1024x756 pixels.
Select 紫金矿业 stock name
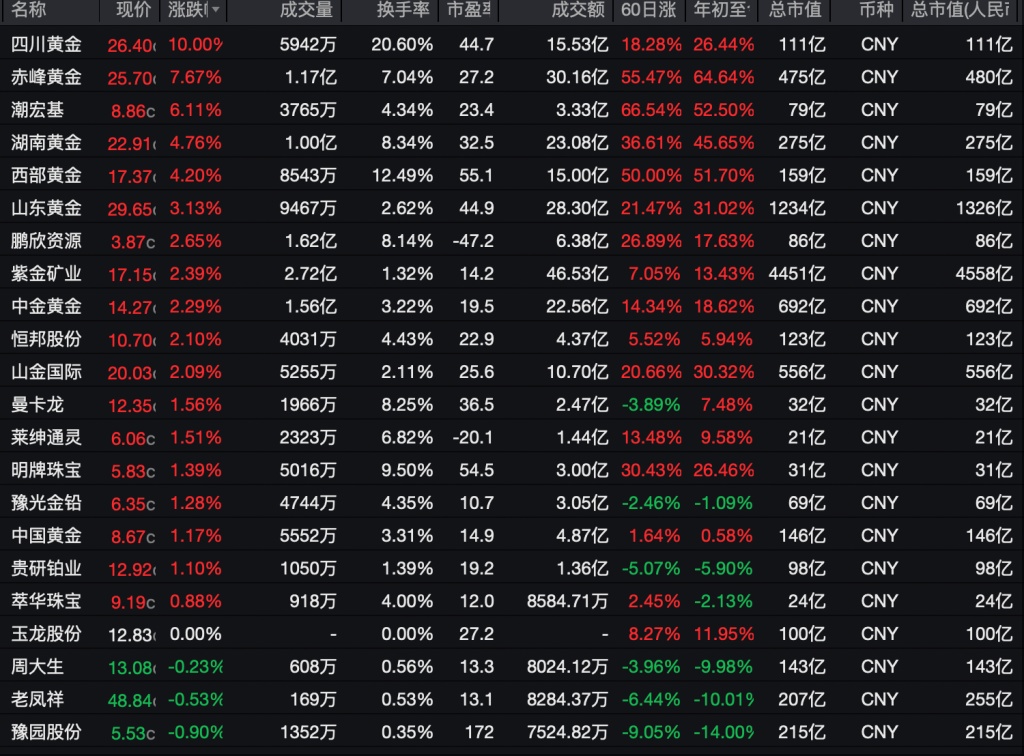pos(46,274)
